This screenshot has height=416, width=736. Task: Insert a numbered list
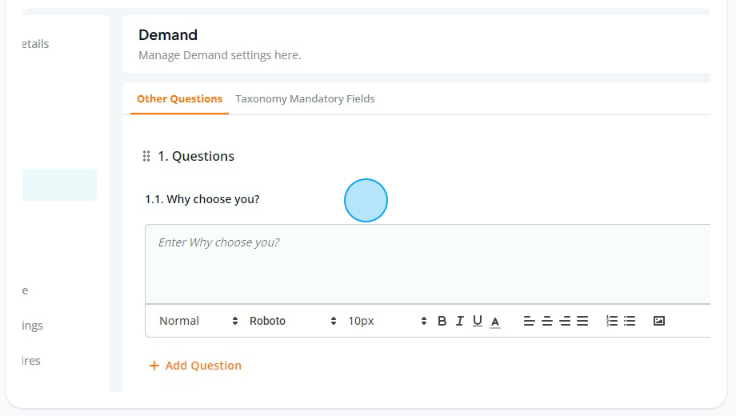coord(612,321)
